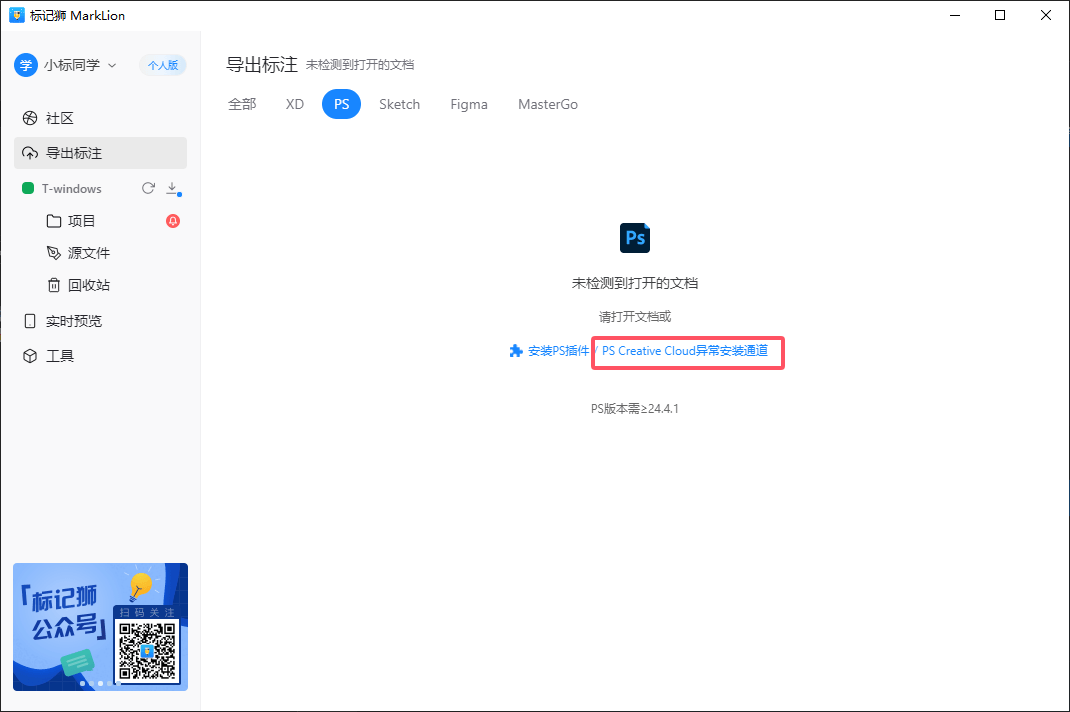Click the trash icon beside 回收站
The height and width of the screenshot is (712, 1070).
pos(54,285)
